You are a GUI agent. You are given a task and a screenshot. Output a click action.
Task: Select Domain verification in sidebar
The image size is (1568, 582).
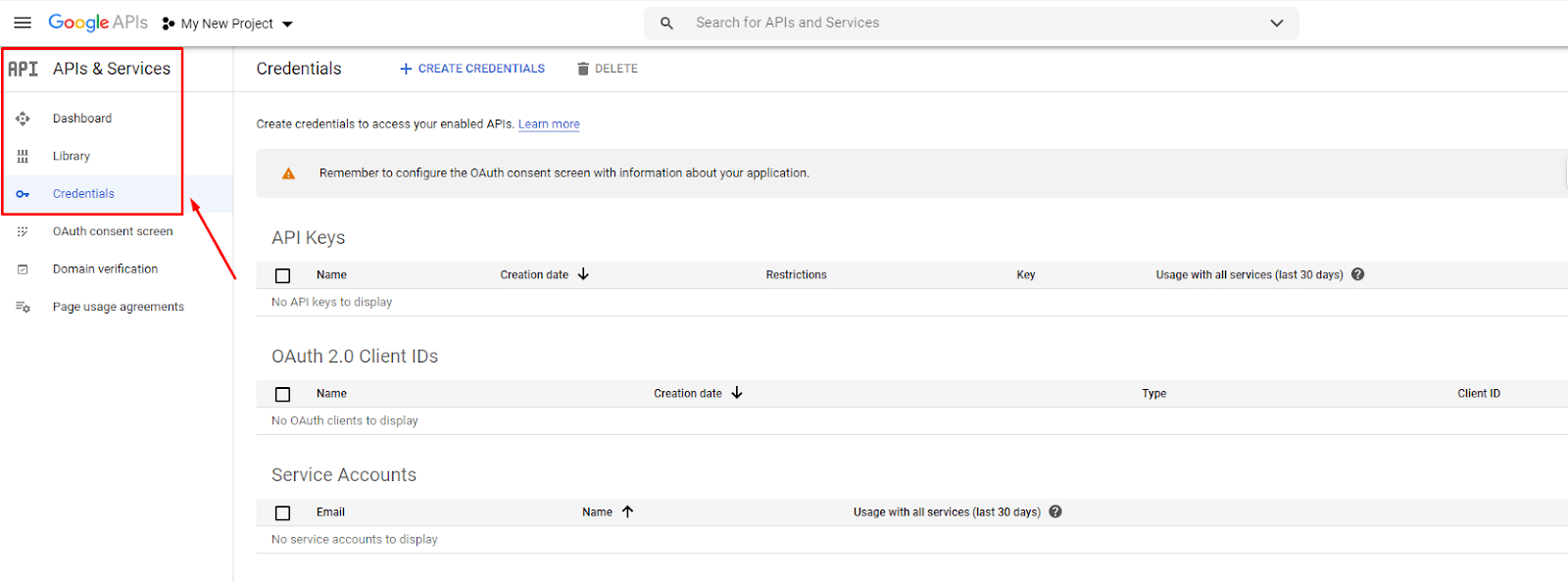pyautogui.click(x=105, y=269)
